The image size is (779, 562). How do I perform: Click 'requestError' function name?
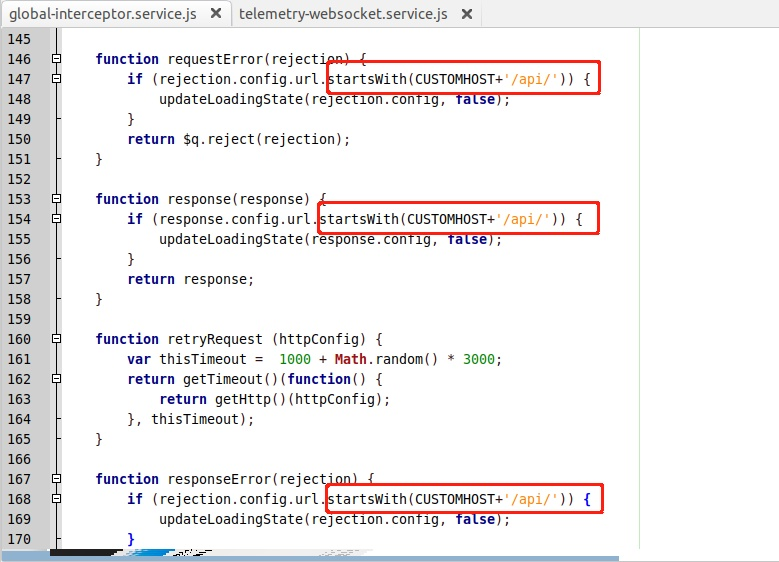(215, 59)
